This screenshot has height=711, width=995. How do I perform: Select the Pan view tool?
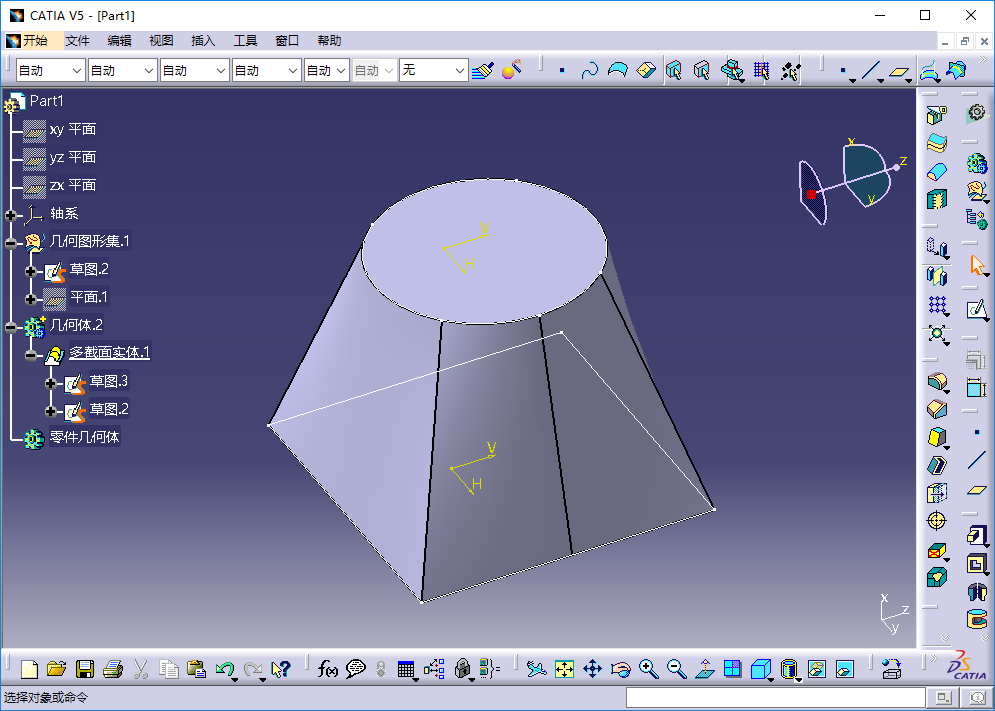(x=592, y=669)
